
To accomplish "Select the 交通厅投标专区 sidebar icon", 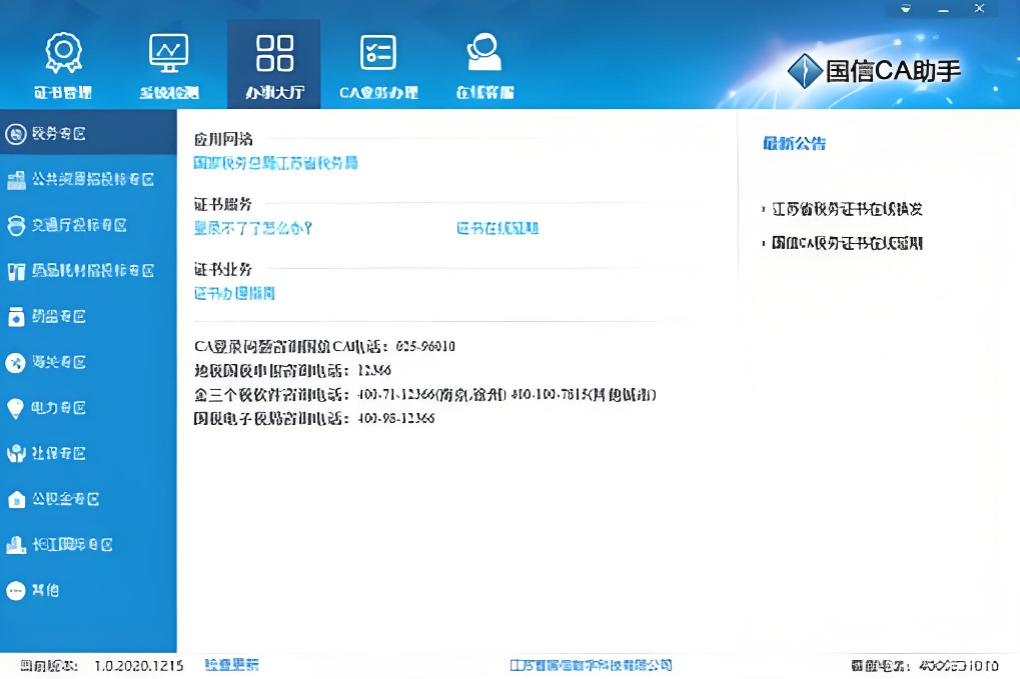I will [88, 226].
